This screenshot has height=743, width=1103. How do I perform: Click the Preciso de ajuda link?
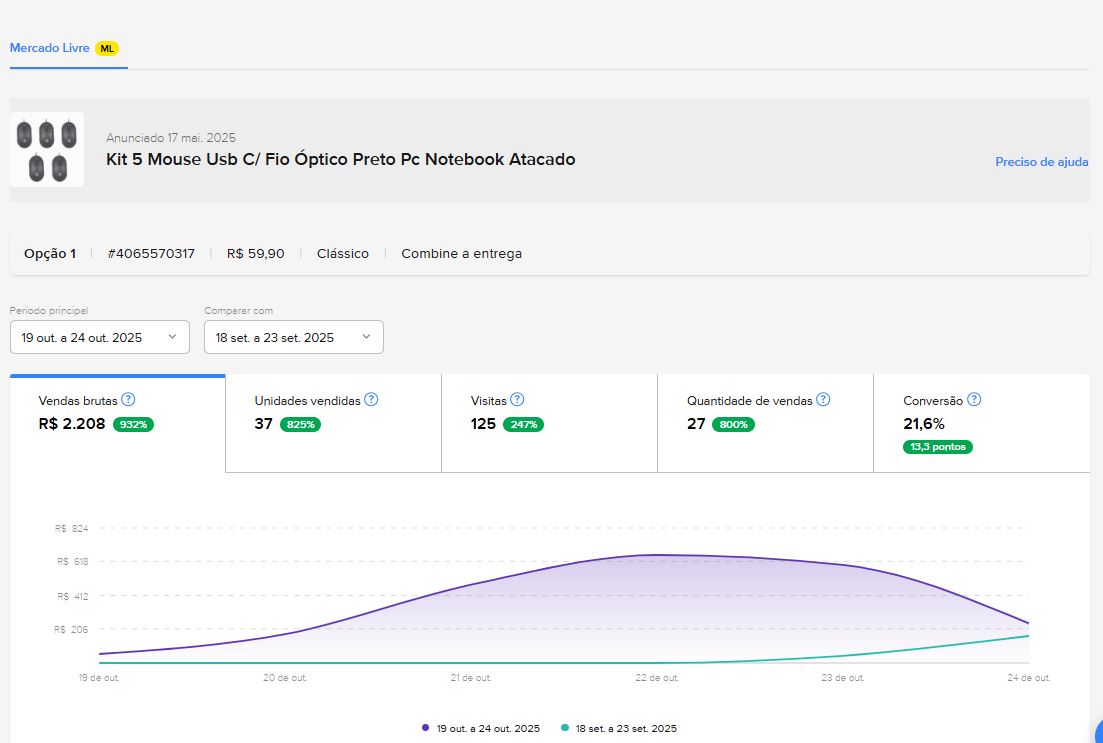tap(1041, 162)
